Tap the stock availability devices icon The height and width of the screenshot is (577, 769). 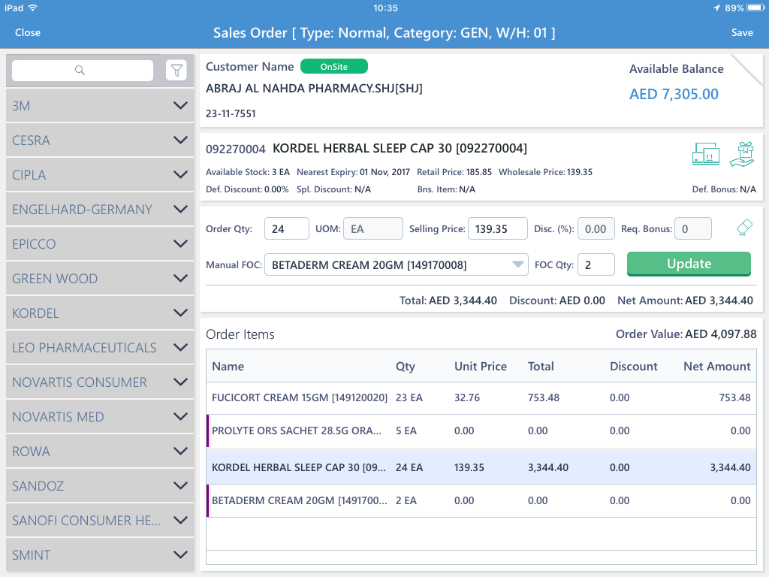pos(706,154)
